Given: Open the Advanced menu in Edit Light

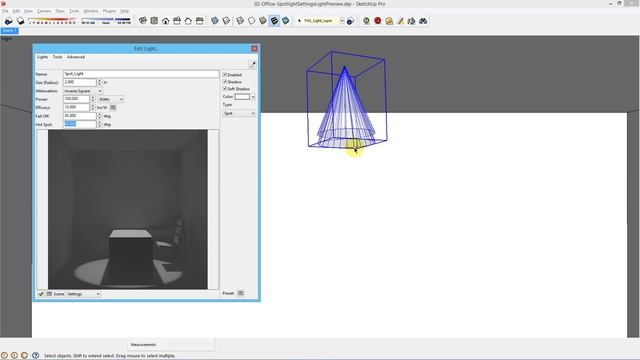Looking at the screenshot, I should pos(76,57).
